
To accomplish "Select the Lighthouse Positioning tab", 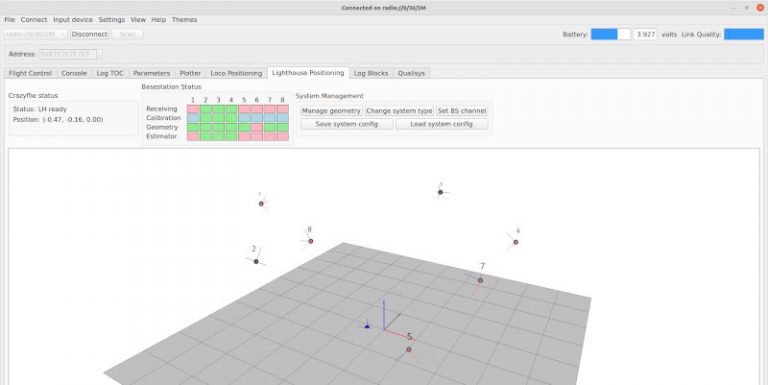I will pyautogui.click(x=308, y=72).
